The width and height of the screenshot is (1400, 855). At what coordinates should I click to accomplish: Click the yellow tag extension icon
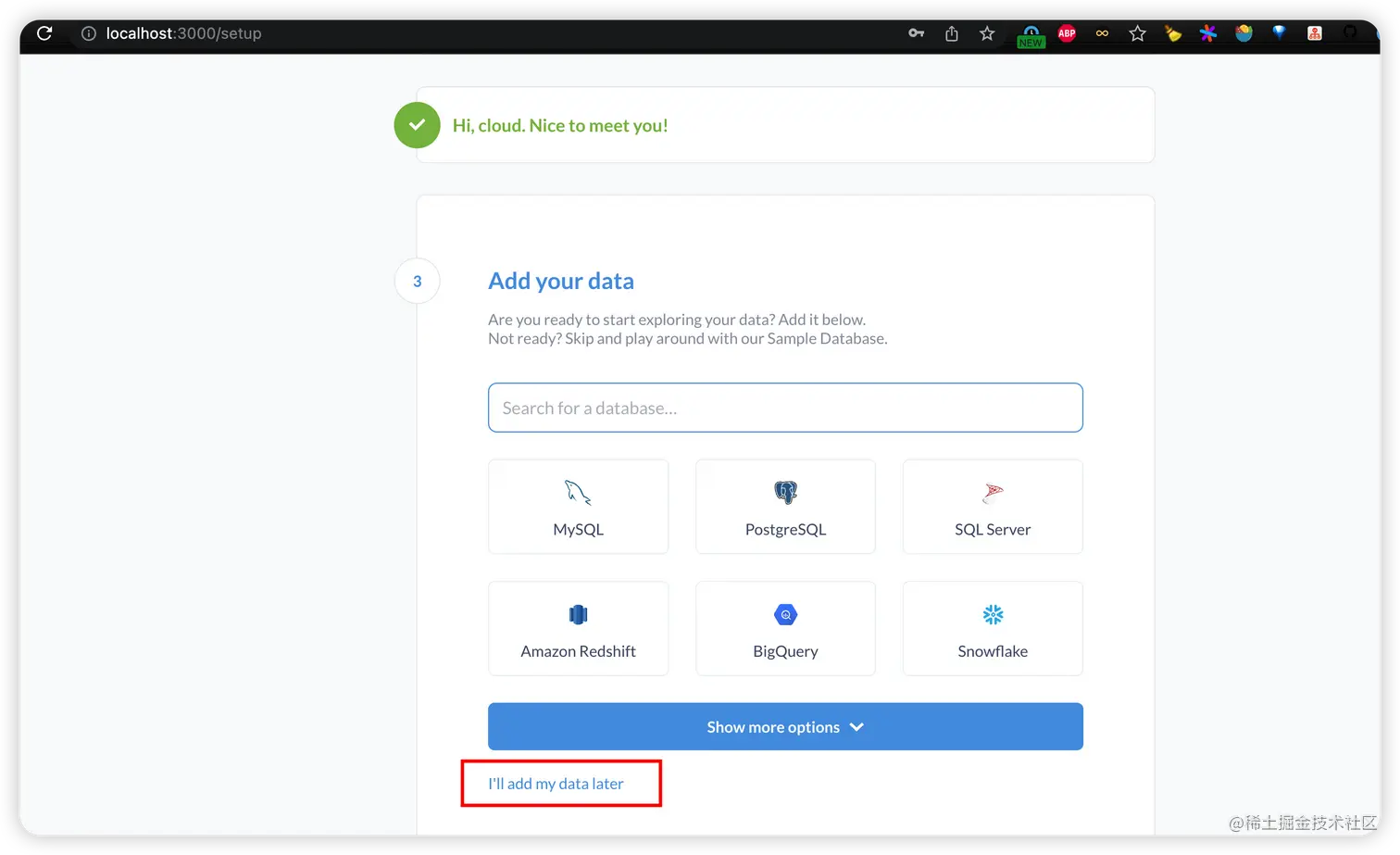pyautogui.click(x=1173, y=33)
